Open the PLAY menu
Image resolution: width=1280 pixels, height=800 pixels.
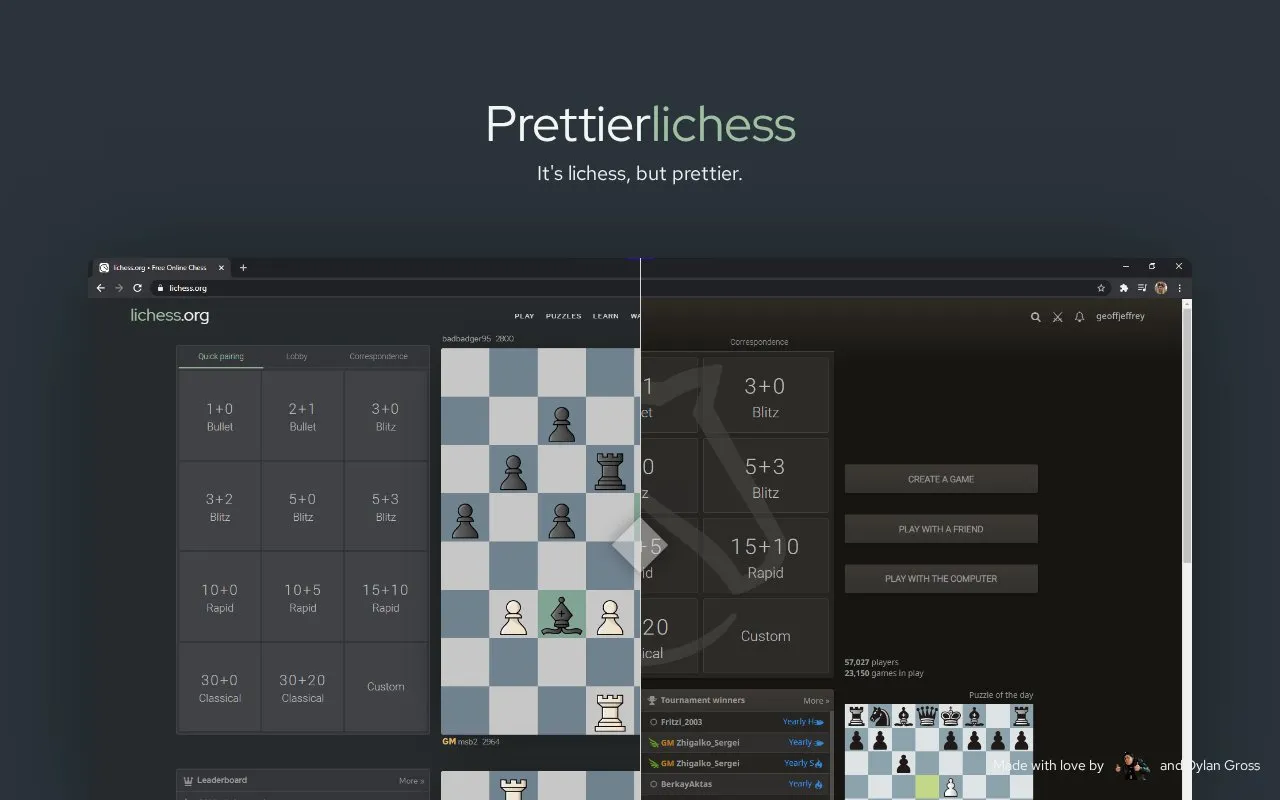click(x=524, y=316)
